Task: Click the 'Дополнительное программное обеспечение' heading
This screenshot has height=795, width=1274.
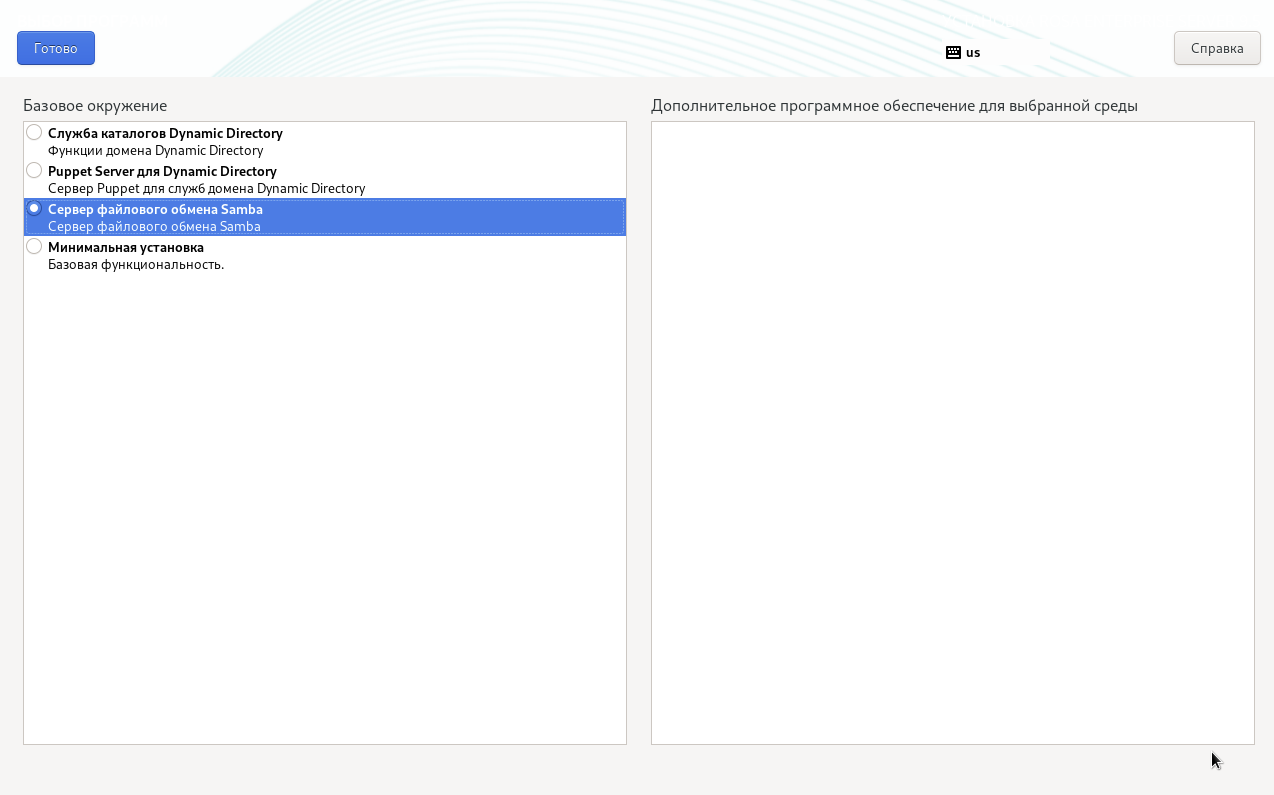Action: (x=894, y=105)
